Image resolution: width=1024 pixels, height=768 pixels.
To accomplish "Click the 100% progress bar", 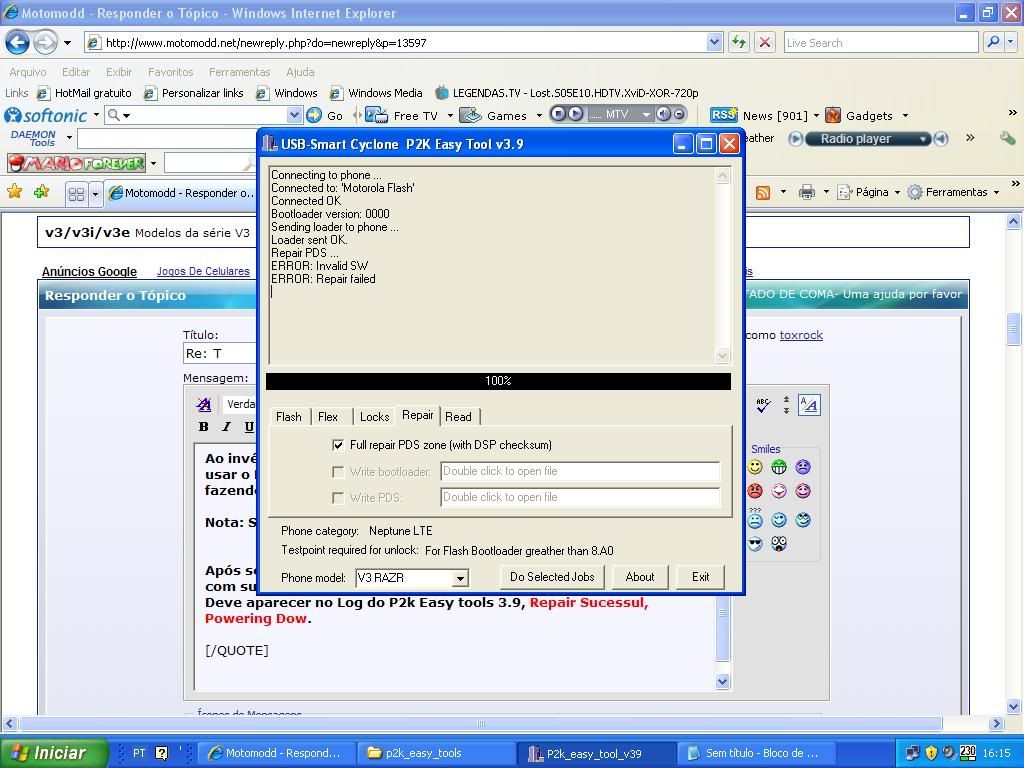I will pyautogui.click(x=498, y=381).
